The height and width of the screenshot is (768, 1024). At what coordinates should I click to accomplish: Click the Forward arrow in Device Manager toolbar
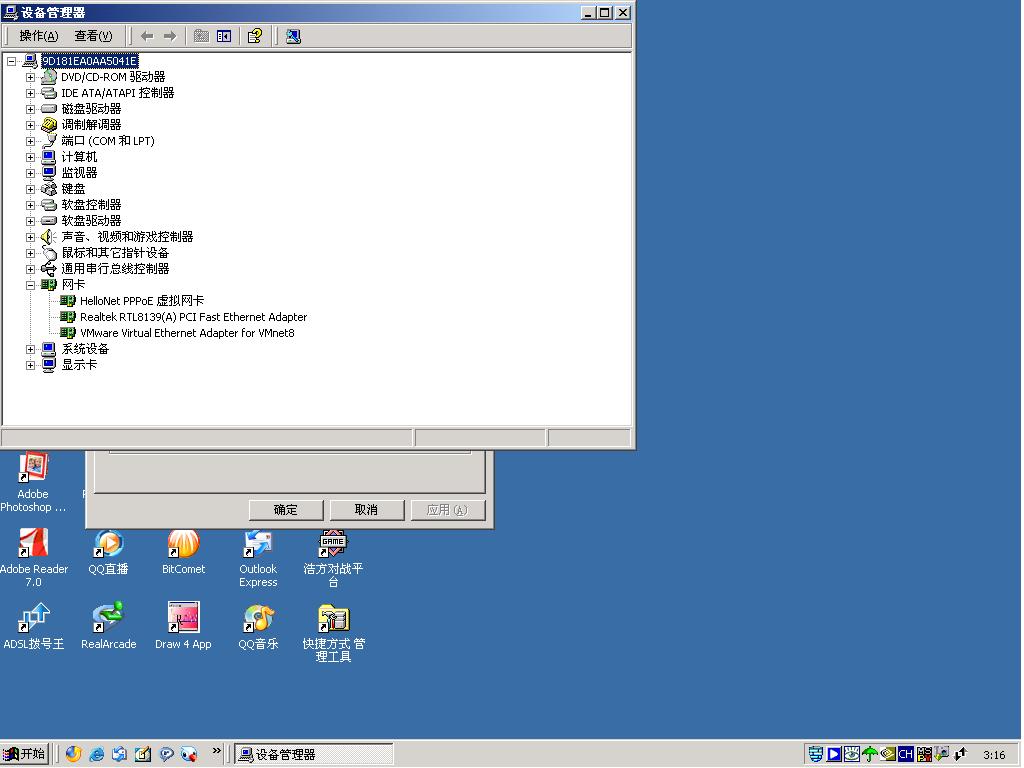coord(170,36)
